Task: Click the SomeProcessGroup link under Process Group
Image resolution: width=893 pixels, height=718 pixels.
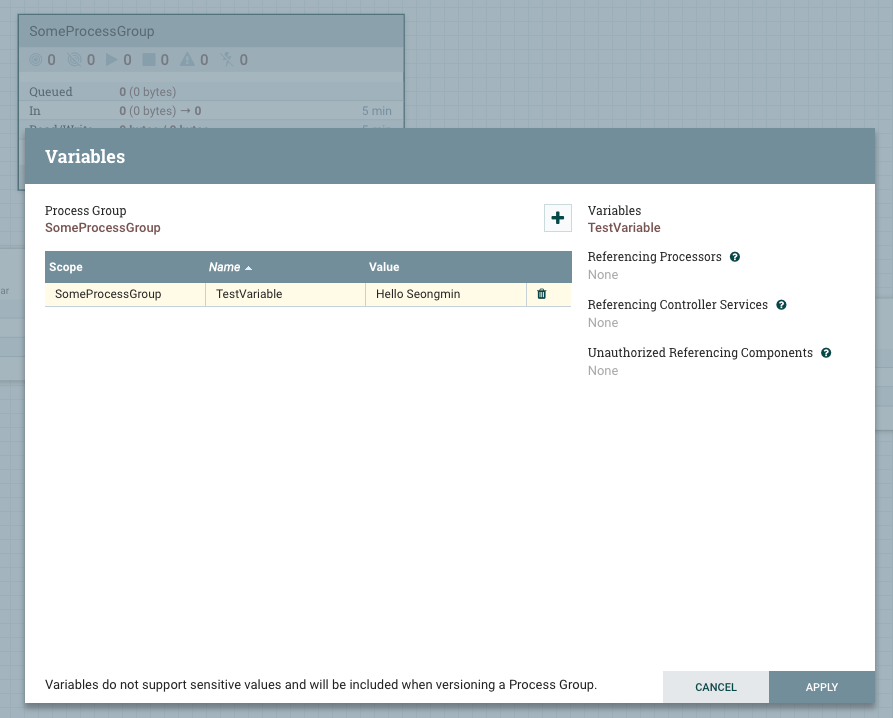Action: tap(103, 228)
